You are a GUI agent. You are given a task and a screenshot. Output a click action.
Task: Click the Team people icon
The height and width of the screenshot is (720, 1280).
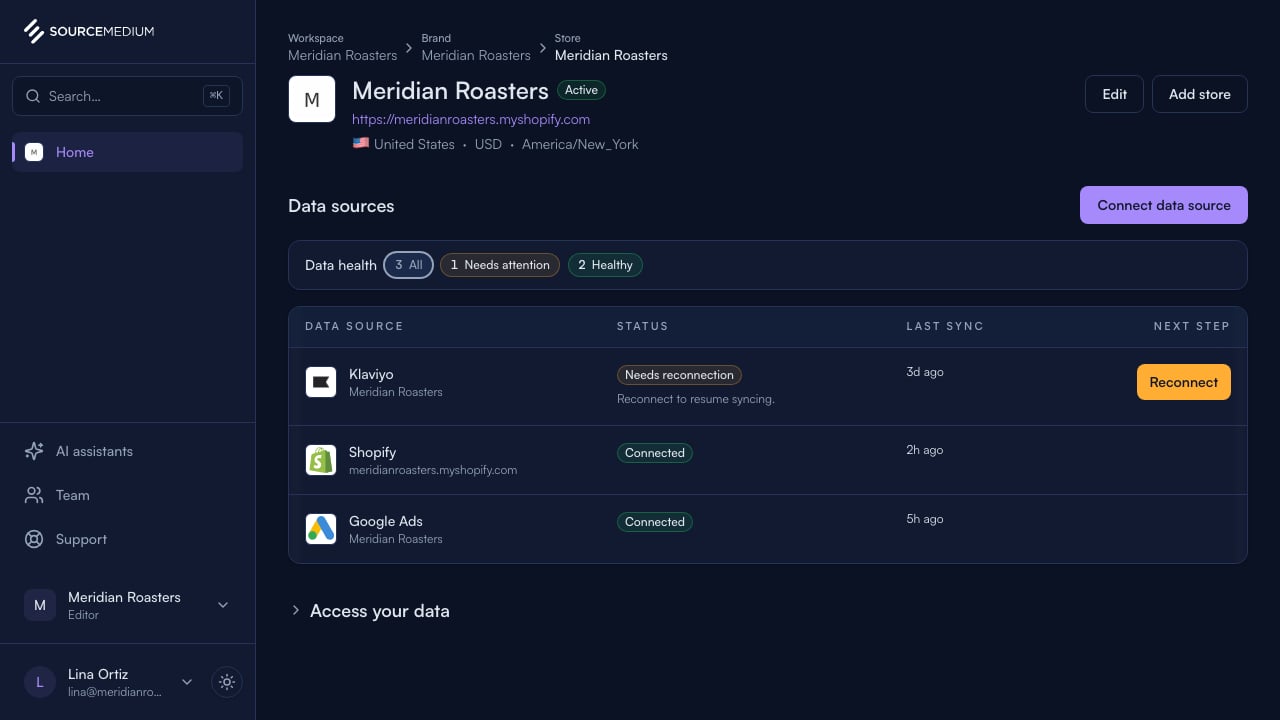point(34,495)
